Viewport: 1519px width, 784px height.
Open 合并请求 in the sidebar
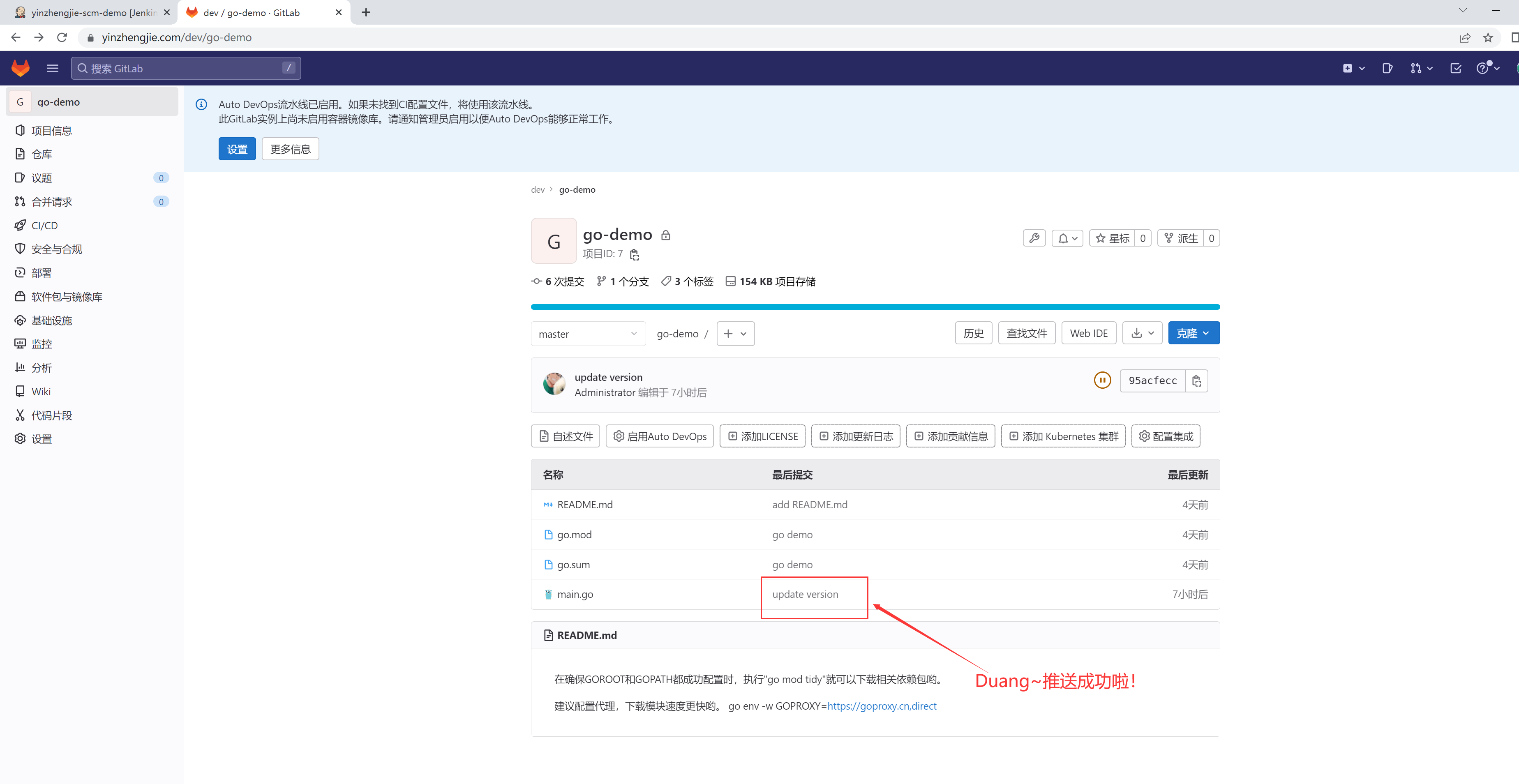[x=51, y=202]
